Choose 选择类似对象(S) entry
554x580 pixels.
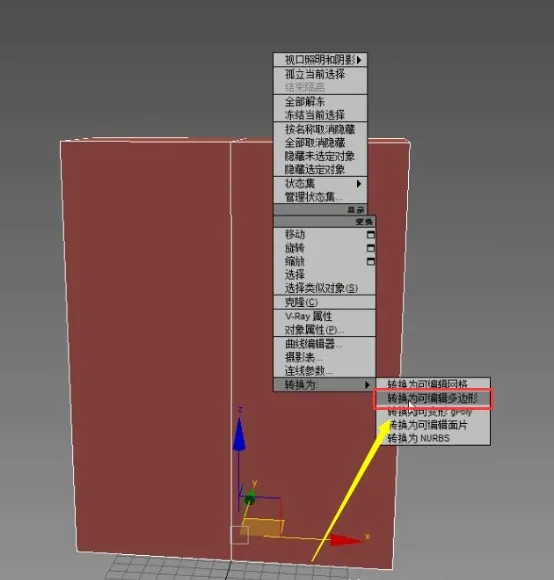point(324,288)
